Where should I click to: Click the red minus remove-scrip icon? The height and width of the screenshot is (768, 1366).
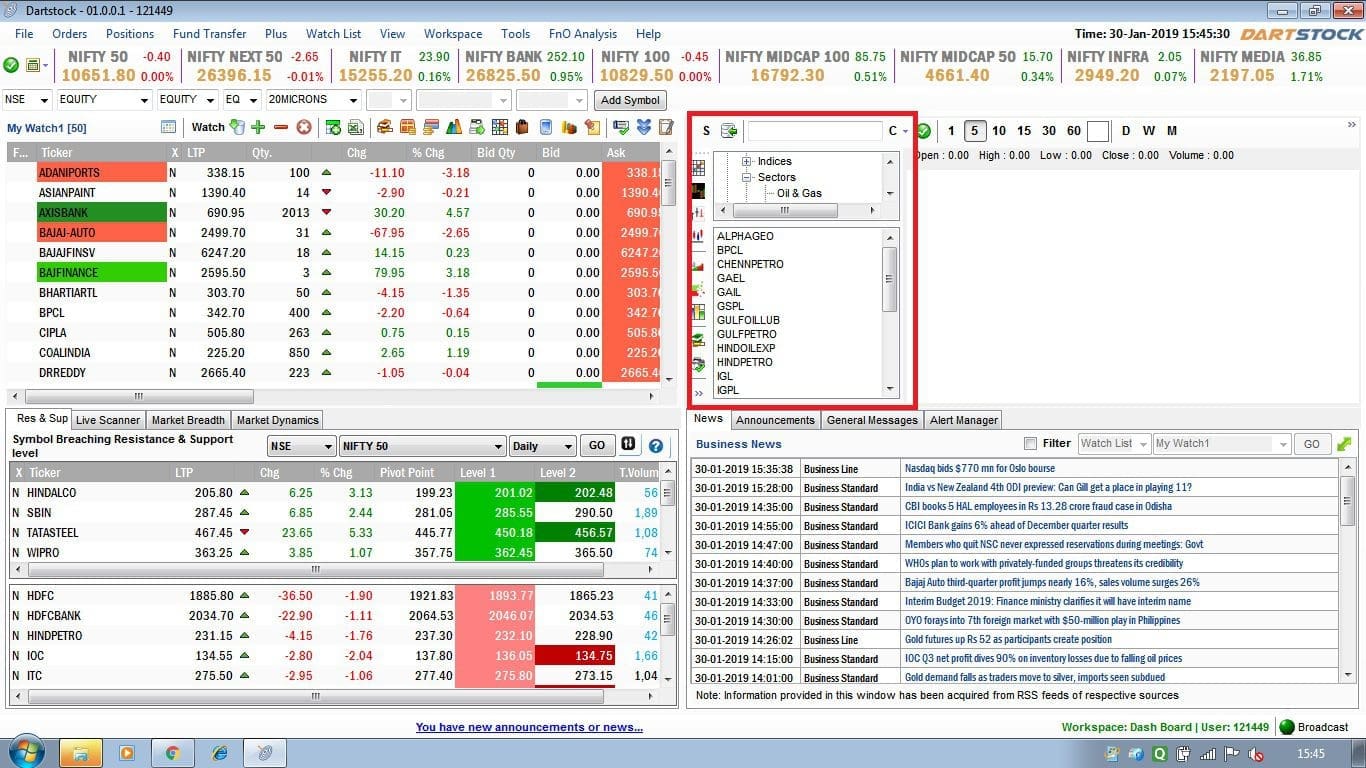click(281, 127)
